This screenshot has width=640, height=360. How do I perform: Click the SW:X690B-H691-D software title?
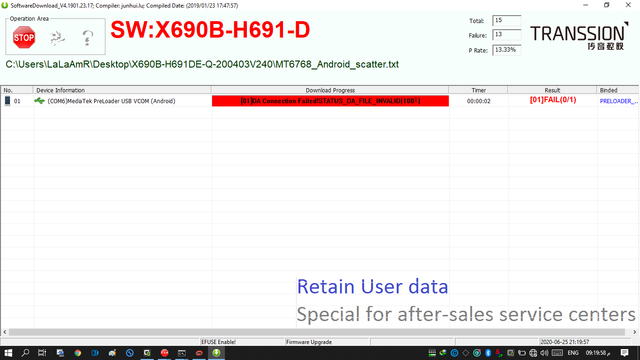coord(210,30)
